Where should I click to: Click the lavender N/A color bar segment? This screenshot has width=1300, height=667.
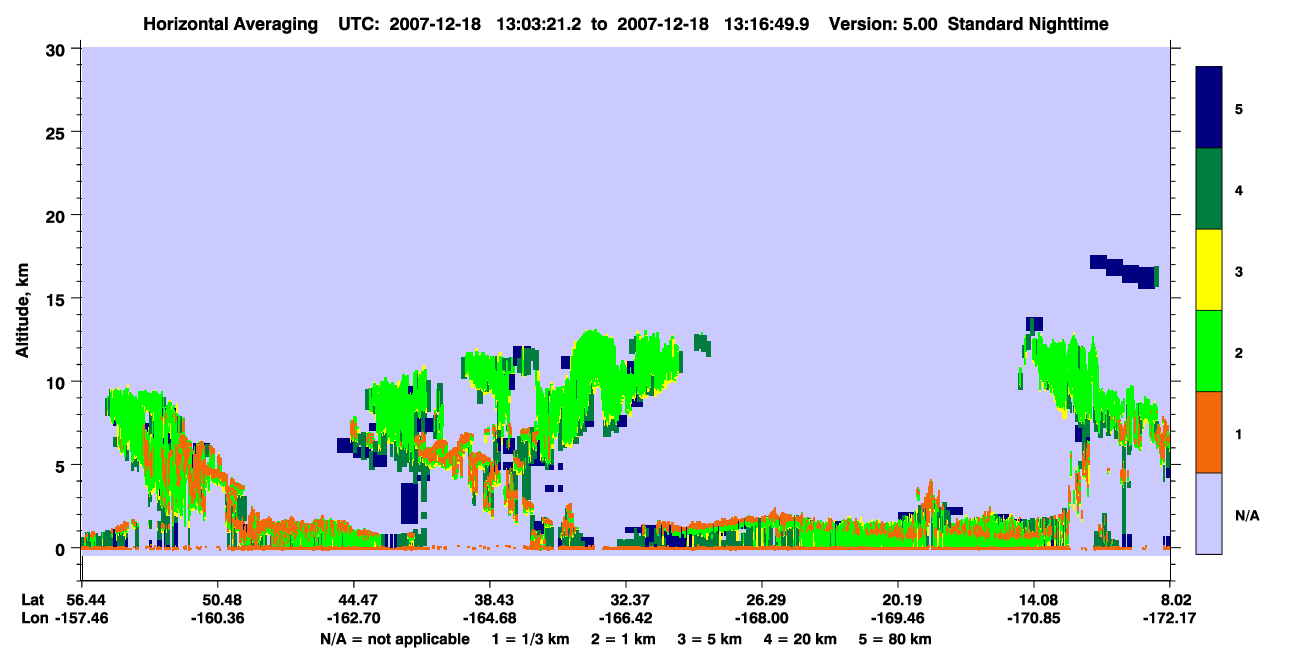tap(1209, 513)
